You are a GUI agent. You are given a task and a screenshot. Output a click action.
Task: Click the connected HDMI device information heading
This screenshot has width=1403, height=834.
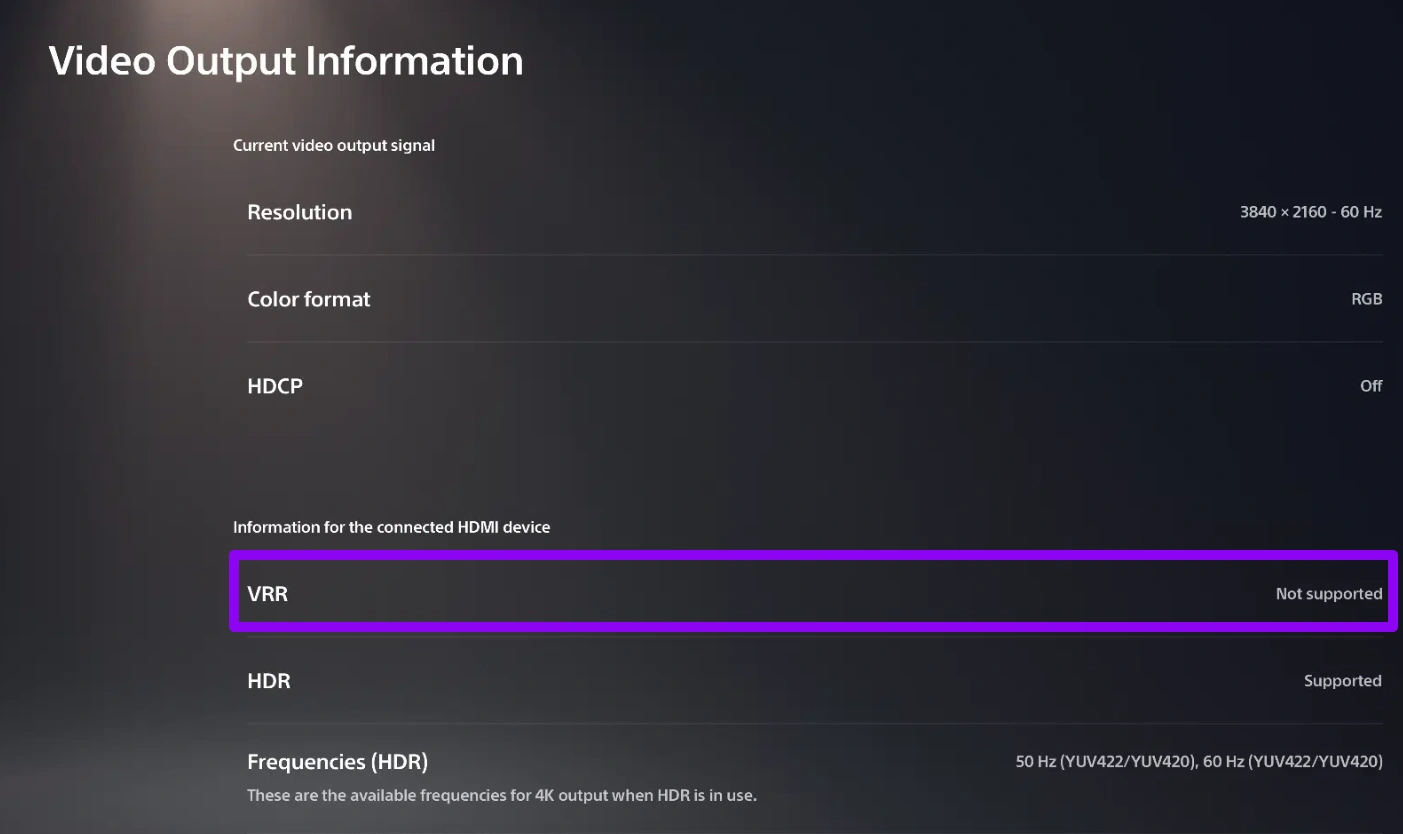click(x=391, y=527)
